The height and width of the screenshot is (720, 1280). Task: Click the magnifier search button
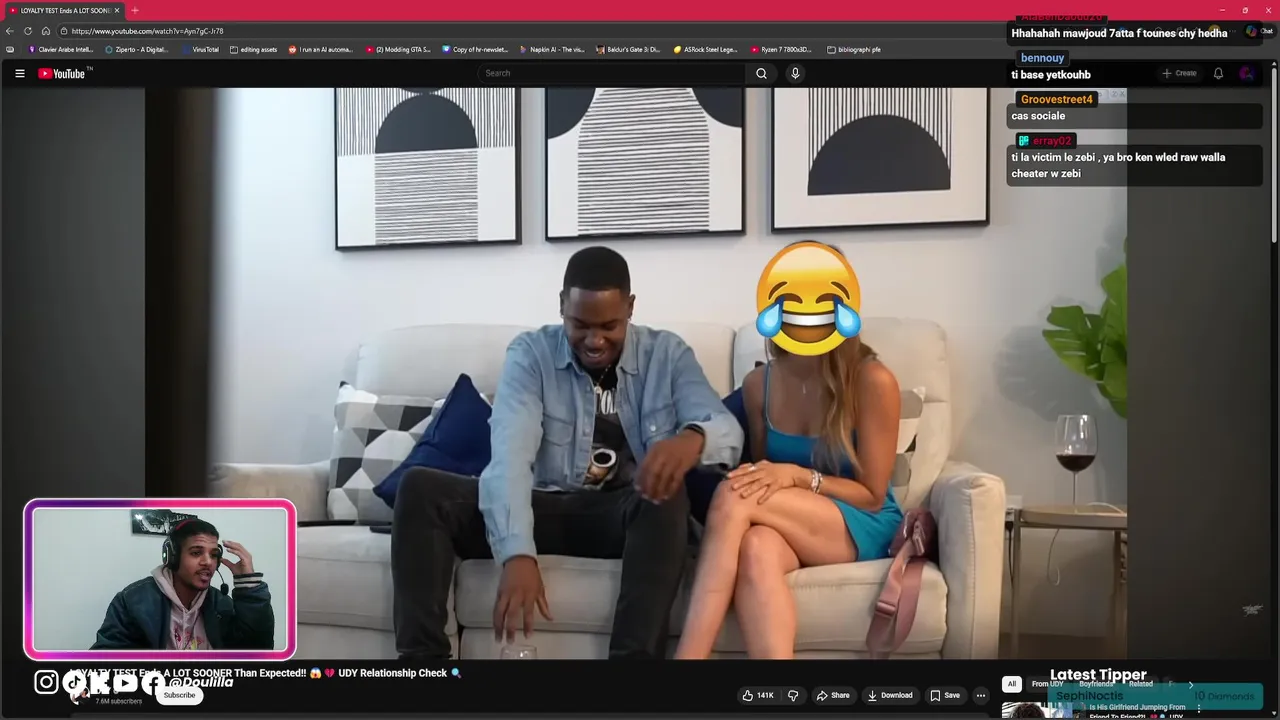(x=761, y=73)
